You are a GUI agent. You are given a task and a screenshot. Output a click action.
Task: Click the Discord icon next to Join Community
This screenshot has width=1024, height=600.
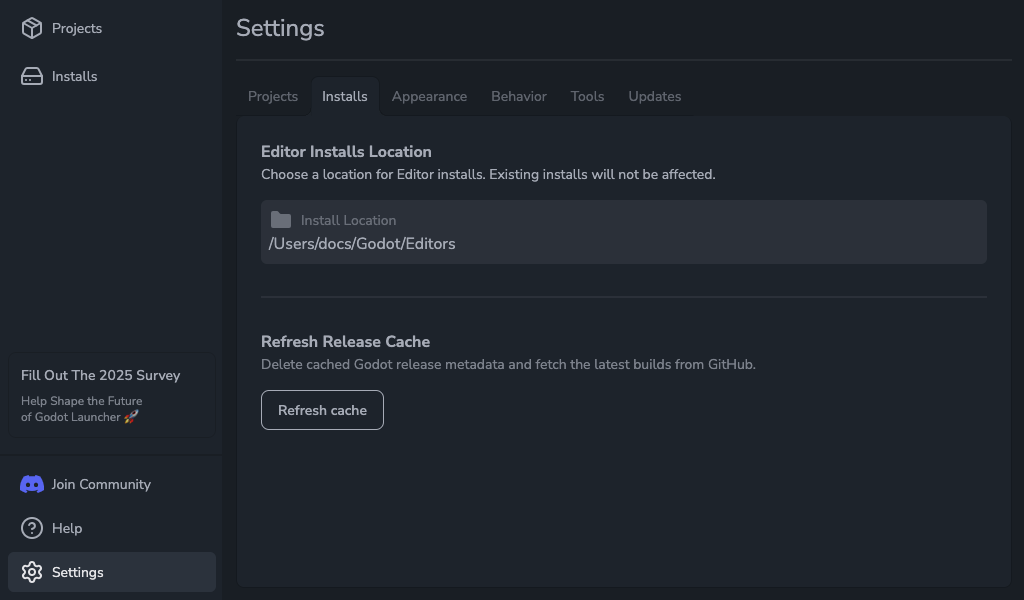pyautogui.click(x=31, y=484)
